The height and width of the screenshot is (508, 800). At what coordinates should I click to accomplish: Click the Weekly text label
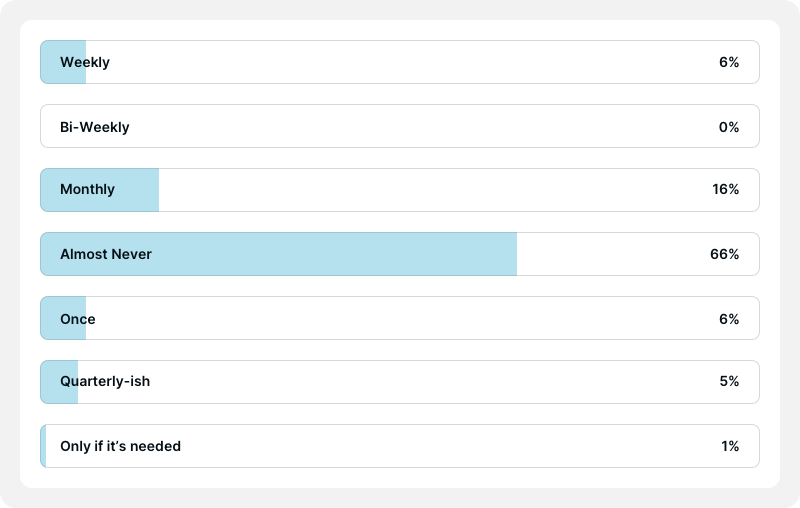pyautogui.click(x=85, y=62)
